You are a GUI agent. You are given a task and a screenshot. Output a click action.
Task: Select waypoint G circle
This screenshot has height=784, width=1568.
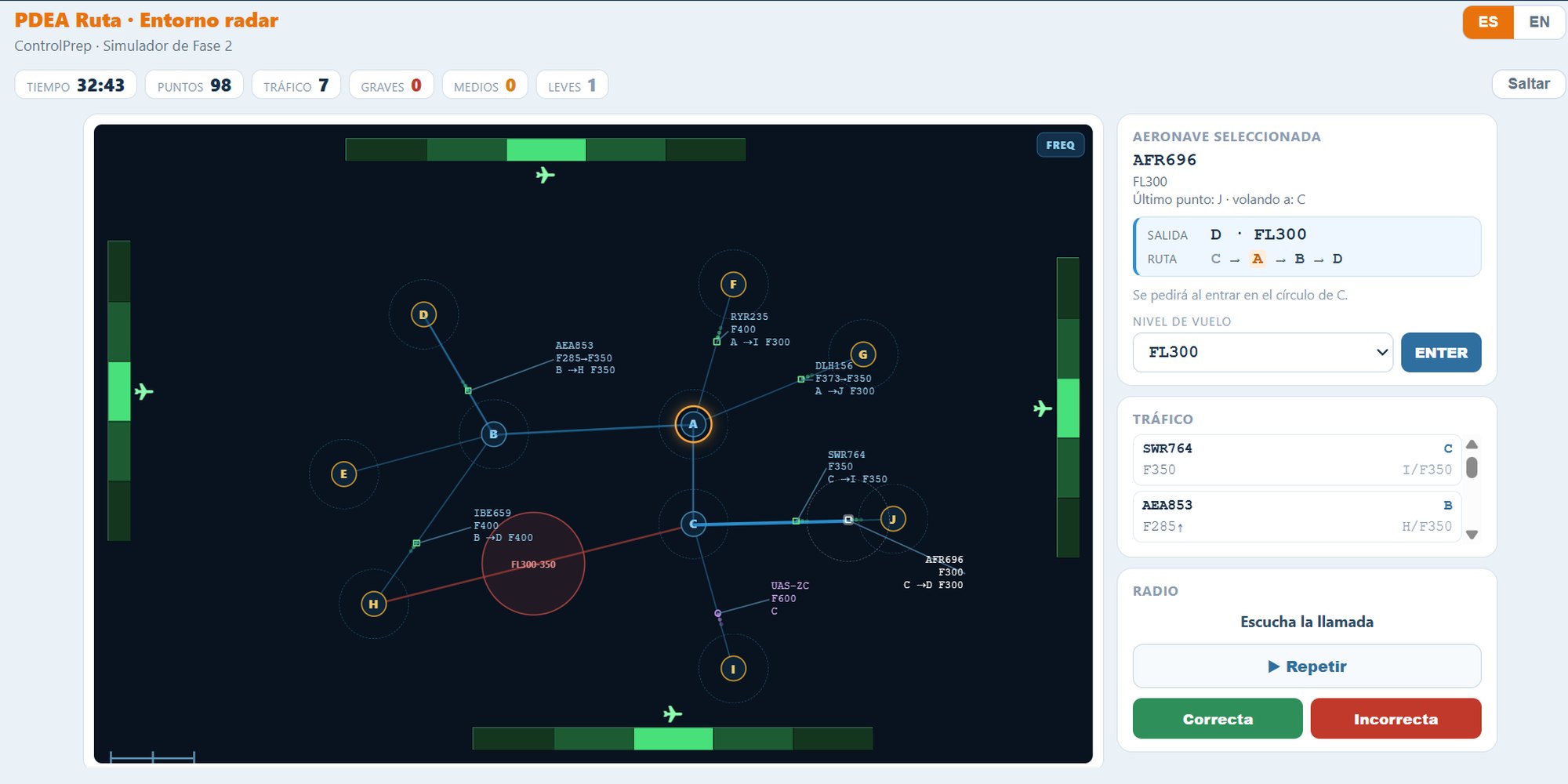point(862,354)
